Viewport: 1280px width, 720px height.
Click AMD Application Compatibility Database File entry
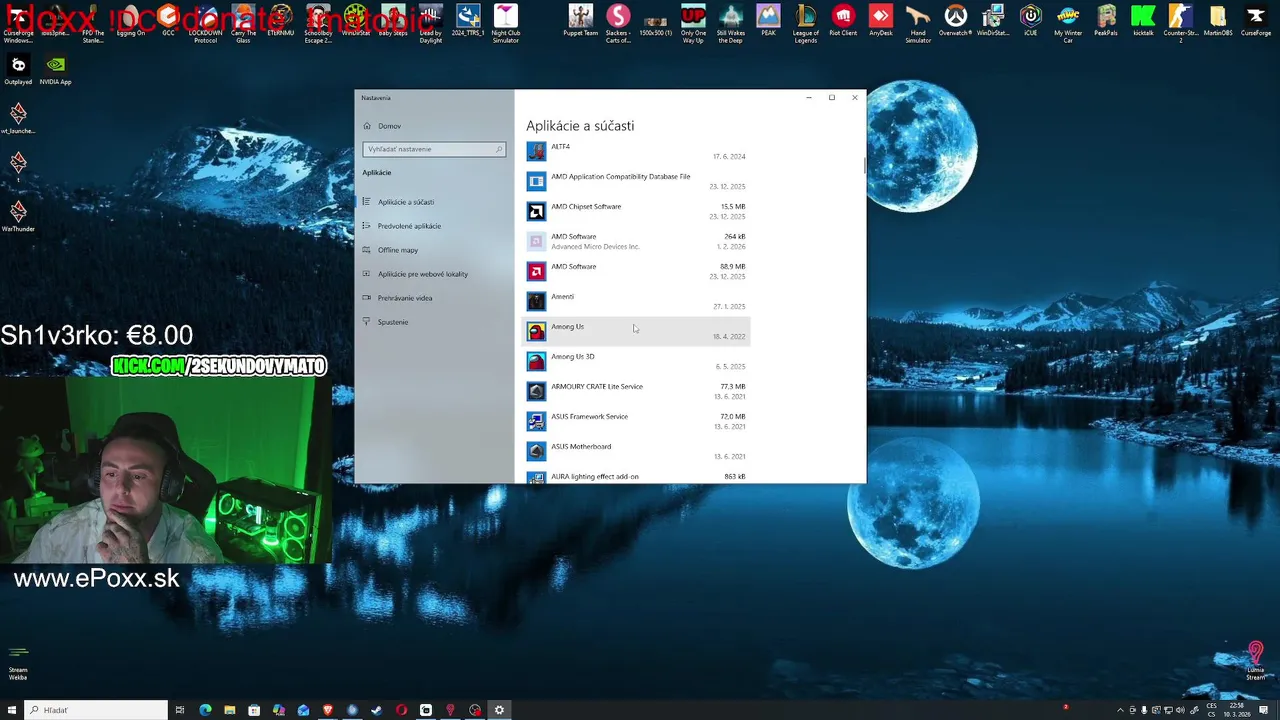[636, 181]
